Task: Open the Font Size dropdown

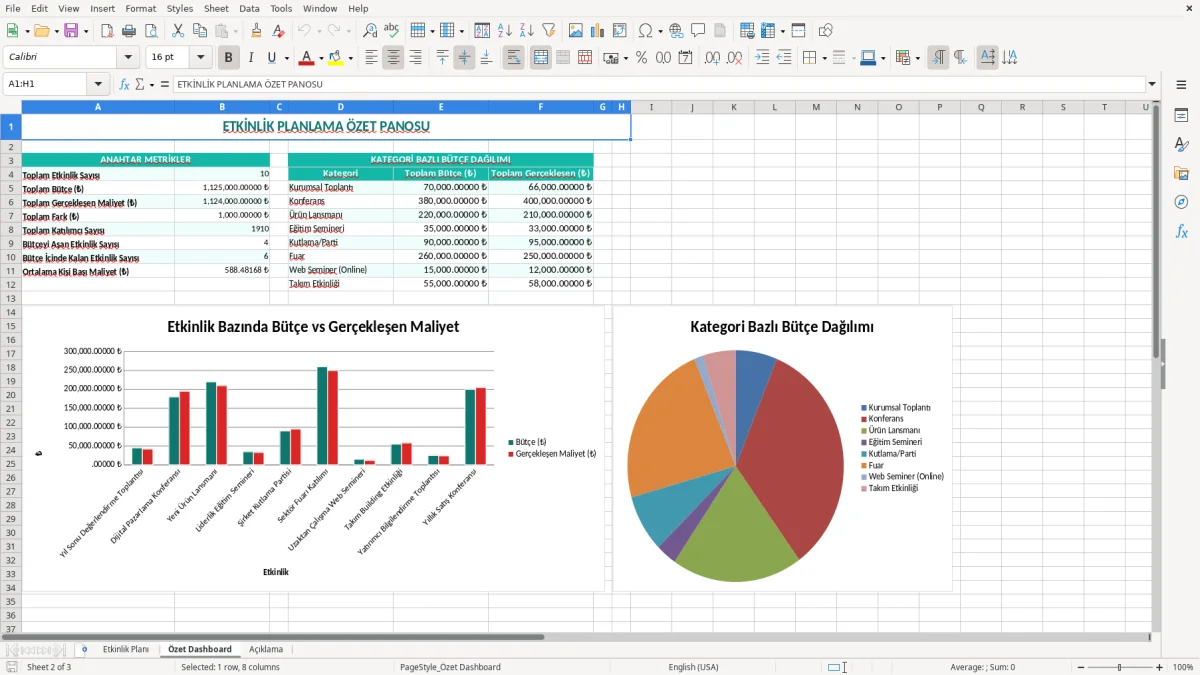Action: point(201,58)
